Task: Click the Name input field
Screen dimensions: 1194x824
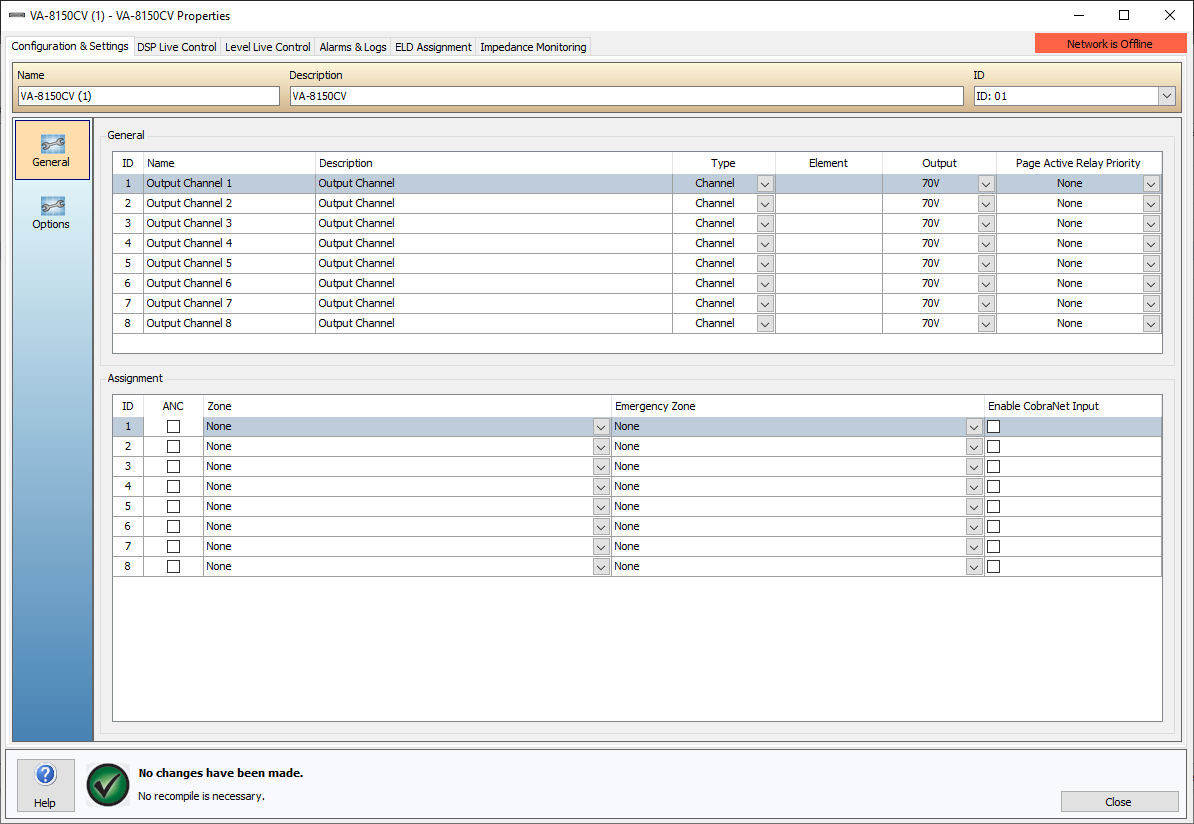Action: [148, 96]
